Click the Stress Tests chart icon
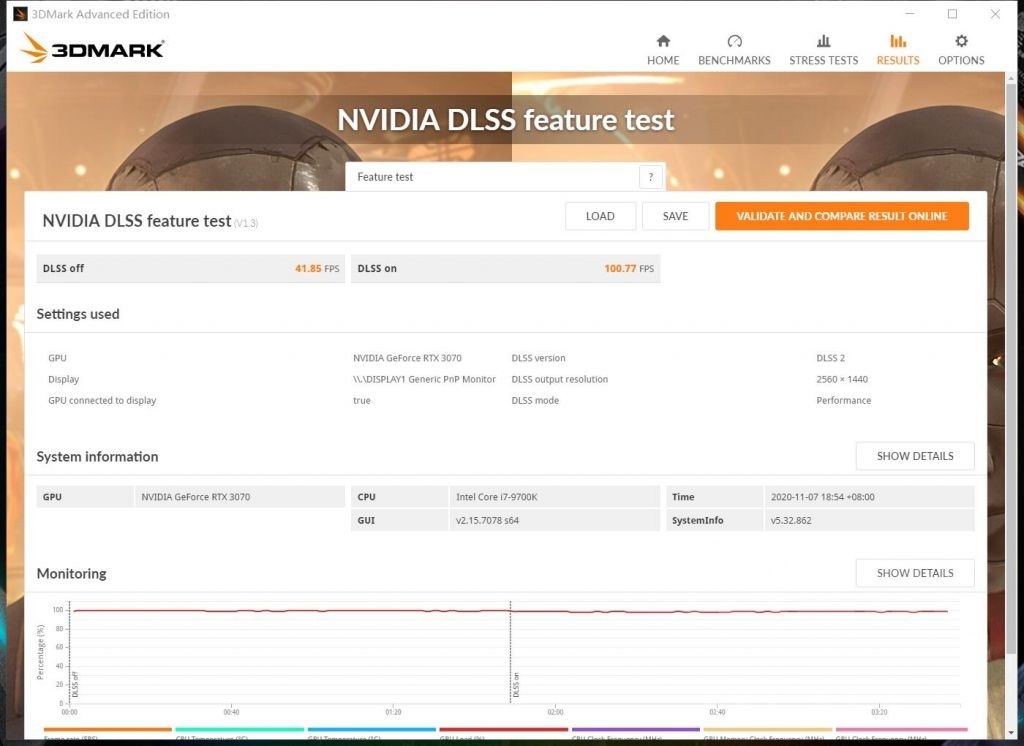Image resolution: width=1024 pixels, height=746 pixels. [823, 43]
